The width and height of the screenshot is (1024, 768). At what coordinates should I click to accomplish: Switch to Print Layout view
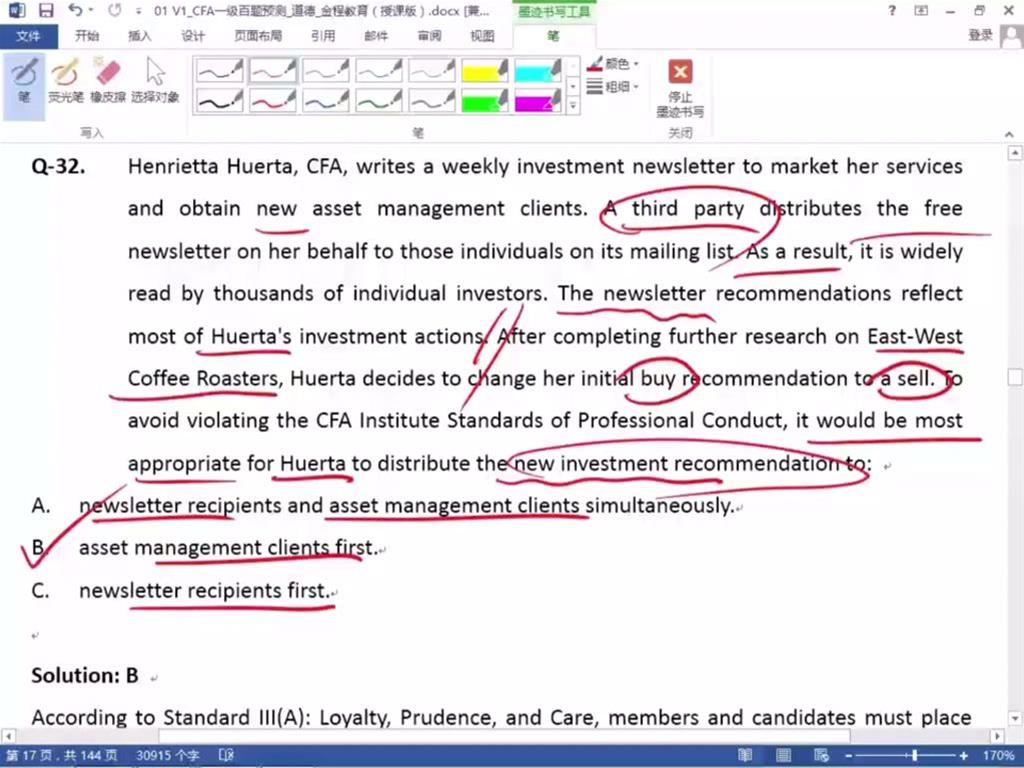[783, 755]
